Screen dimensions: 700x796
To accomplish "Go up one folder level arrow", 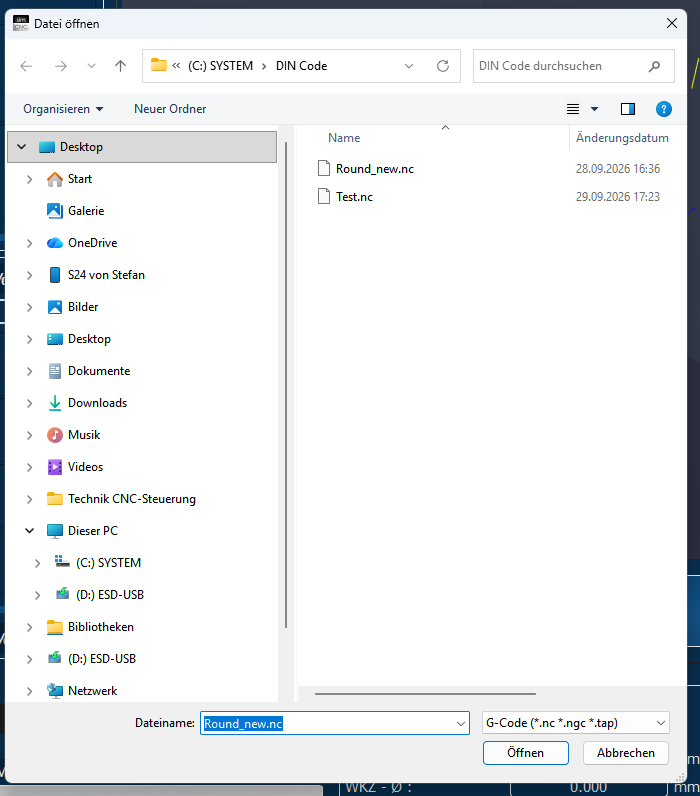I will coord(120,66).
